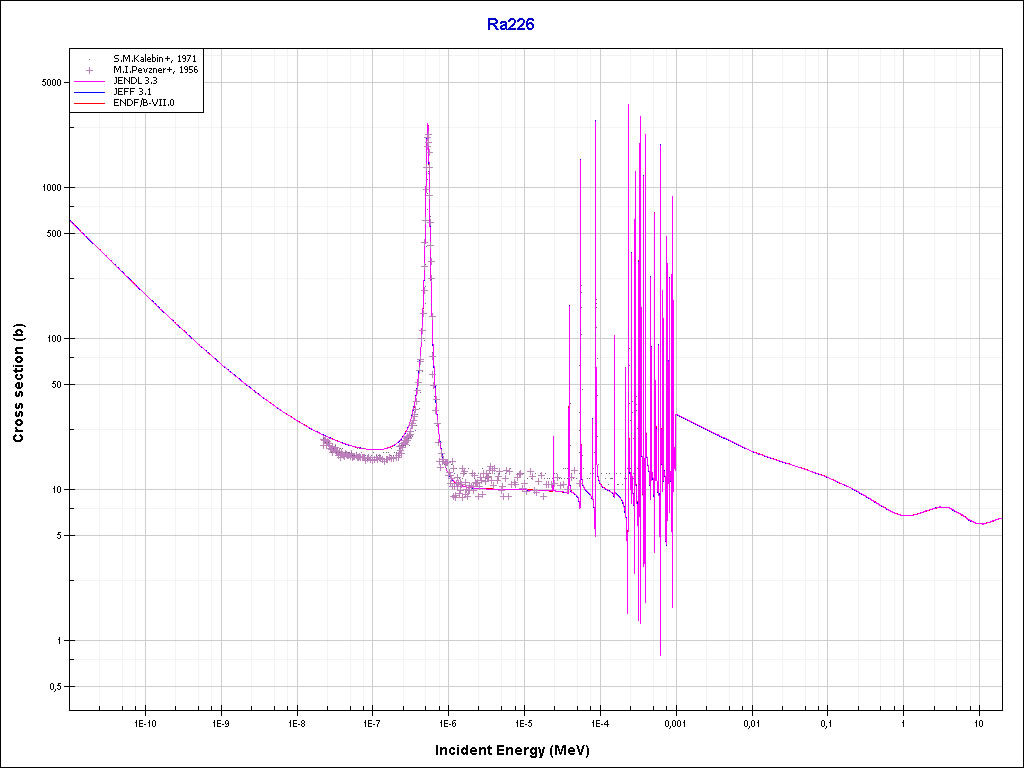Select the M.I.Pevzner+, 1956 legend entry
Screen dimensions: 1024x768
(155, 70)
